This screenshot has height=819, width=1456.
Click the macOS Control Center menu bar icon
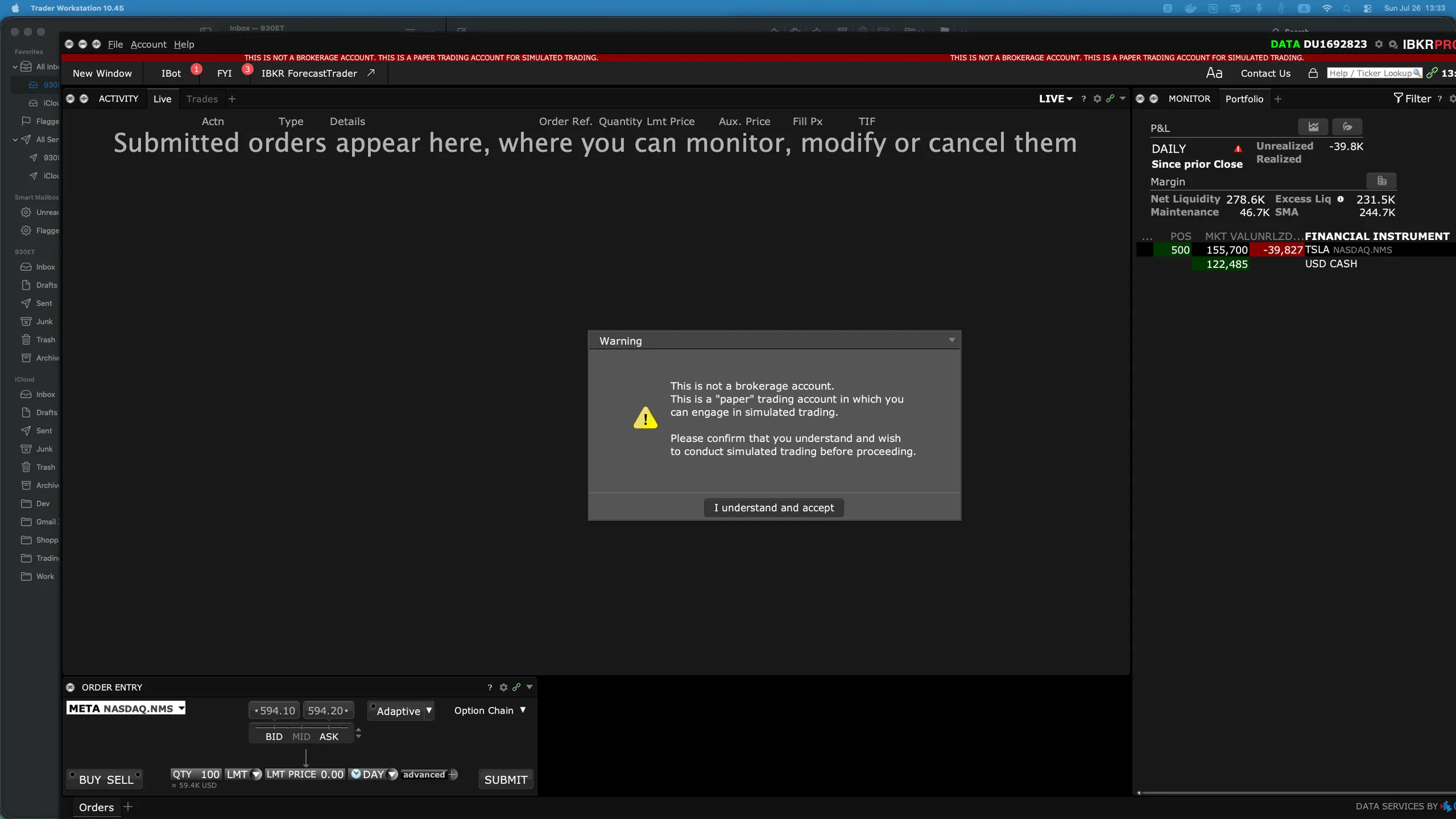coord(1367,8)
